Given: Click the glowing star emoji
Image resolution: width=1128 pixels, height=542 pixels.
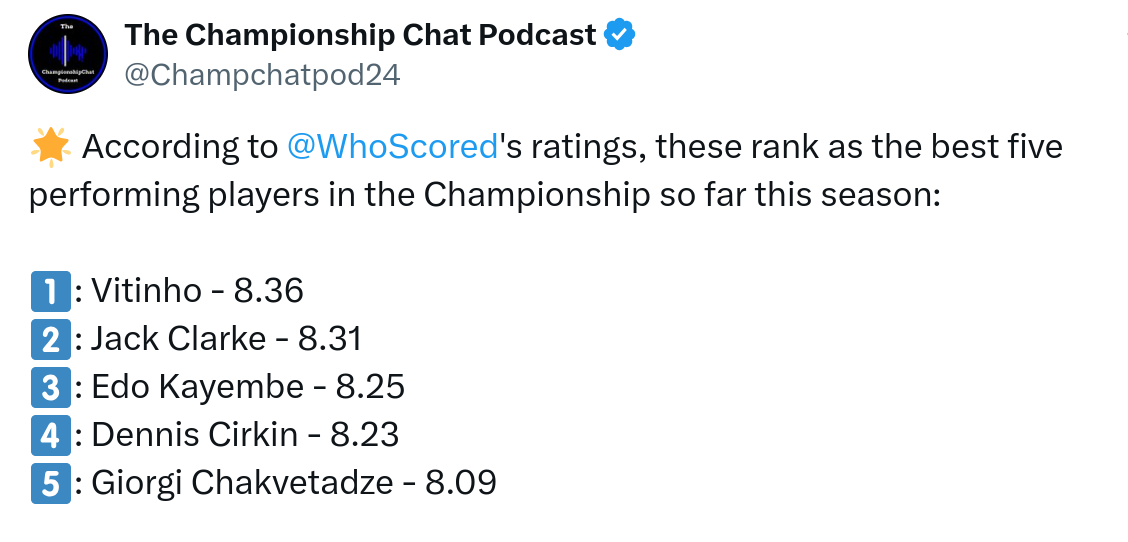Looking at the screenshot, I should pyautogui.click(x=50, y=147).
